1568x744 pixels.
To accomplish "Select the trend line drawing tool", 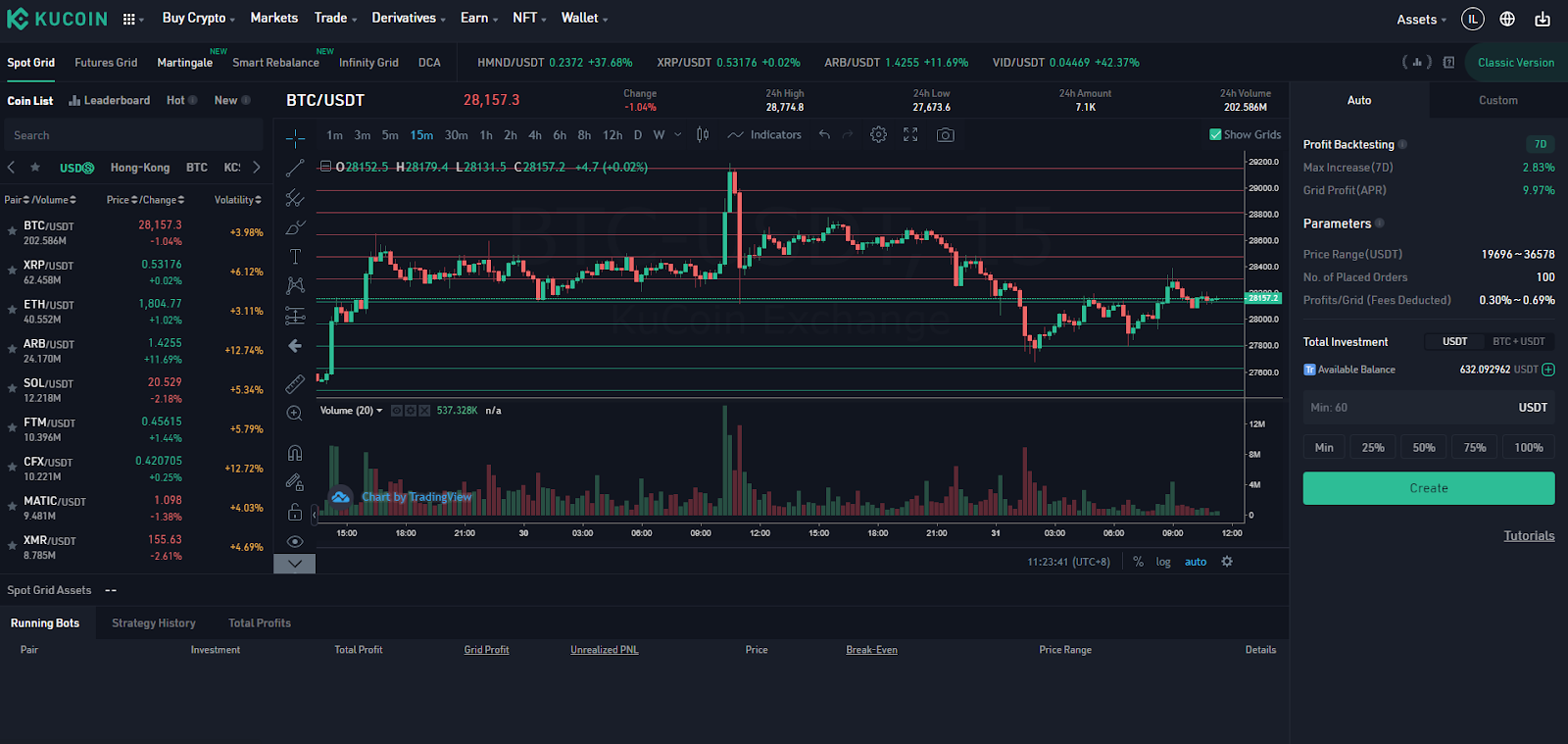I will [x=295, y=169].
